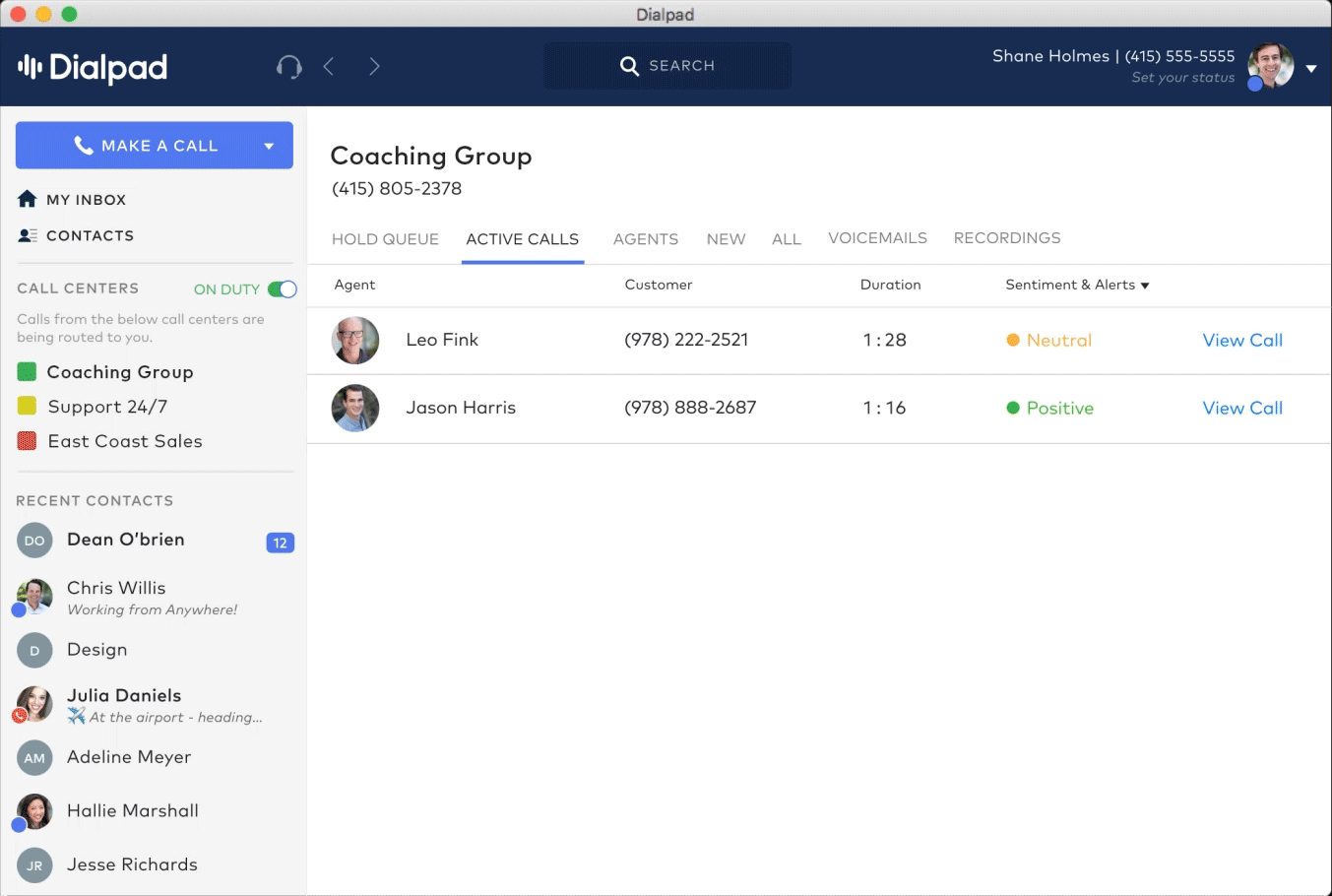The height and width of the screenshot is (896, 1332).
Task: Click the Positive sentiment label
Action: pos(1060,409)
